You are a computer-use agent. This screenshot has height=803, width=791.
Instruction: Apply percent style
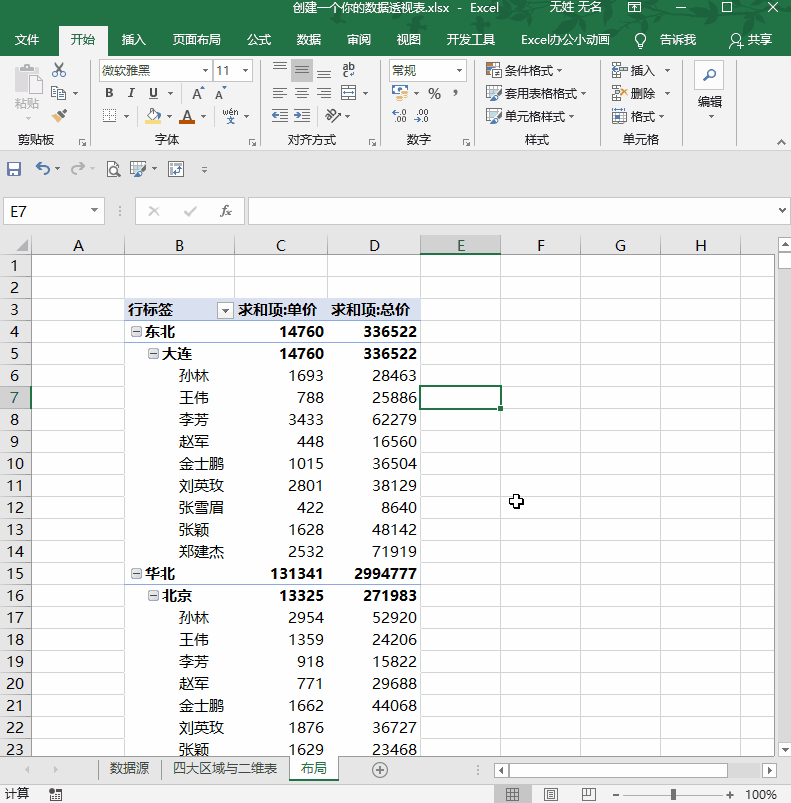click(434, 93)
